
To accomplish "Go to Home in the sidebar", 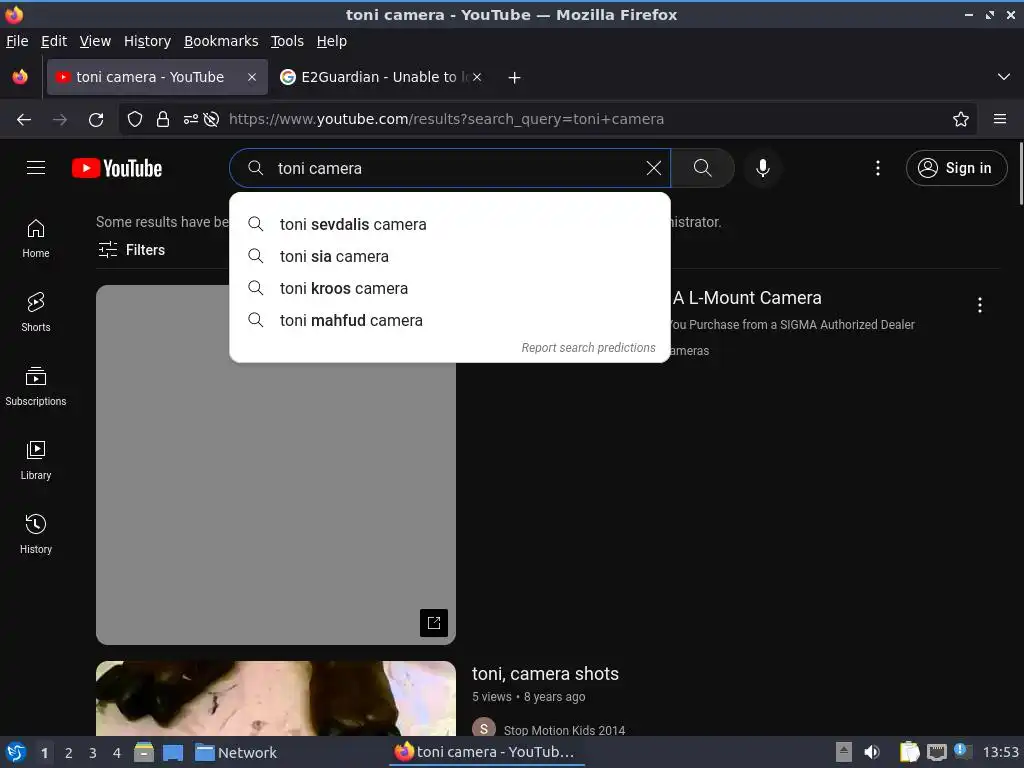I will [36, 238].
